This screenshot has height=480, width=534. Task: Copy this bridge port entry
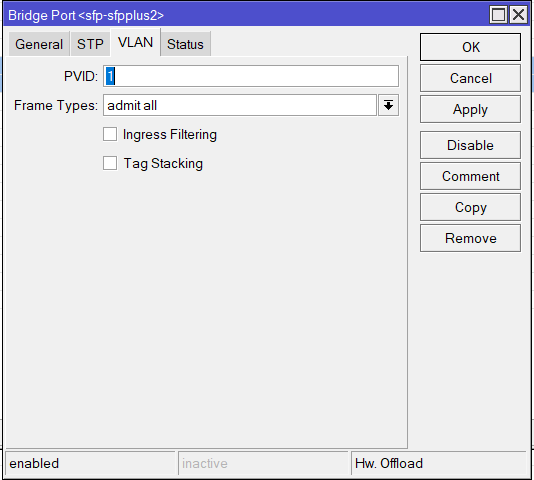pyautogui.click(x=470, y=207)
